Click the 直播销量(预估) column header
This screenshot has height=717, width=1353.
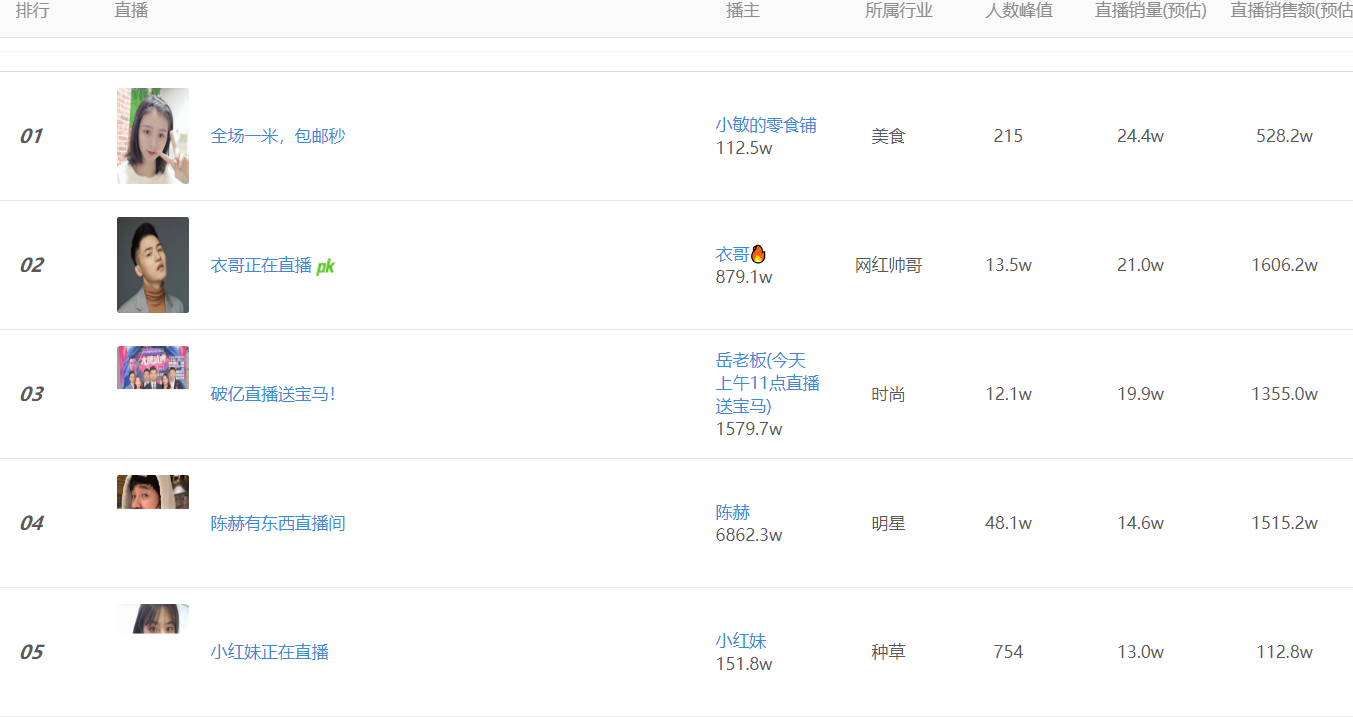(x=1151, y=11)
